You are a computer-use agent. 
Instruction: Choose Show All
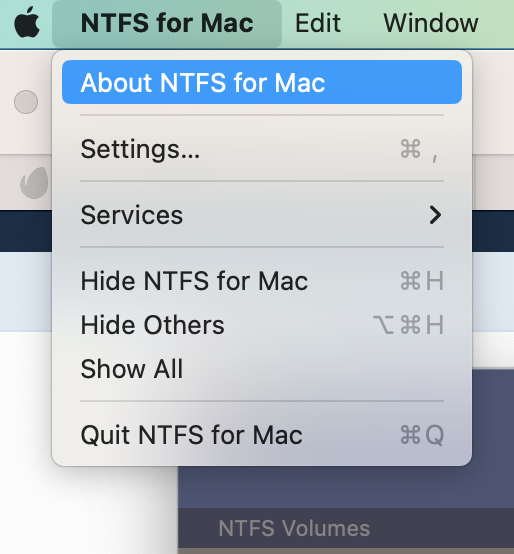[x=262, y=369]
